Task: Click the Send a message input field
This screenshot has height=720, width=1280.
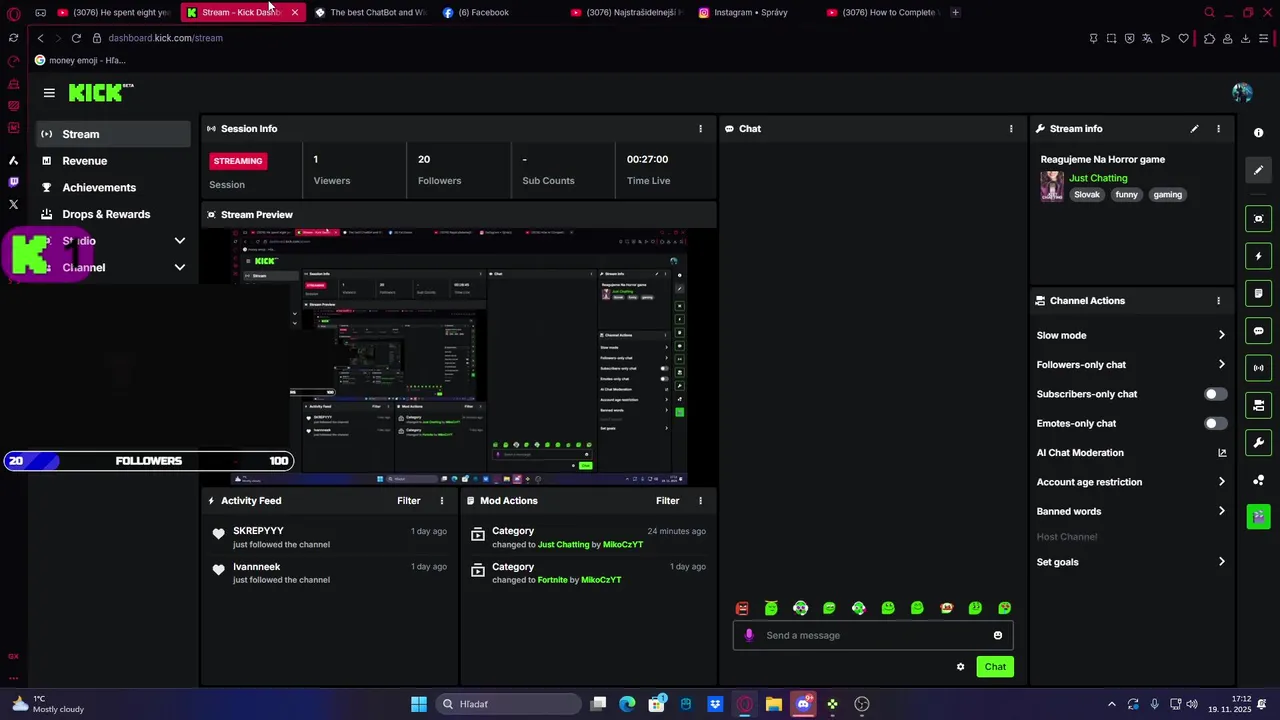Action: point(872,636)
